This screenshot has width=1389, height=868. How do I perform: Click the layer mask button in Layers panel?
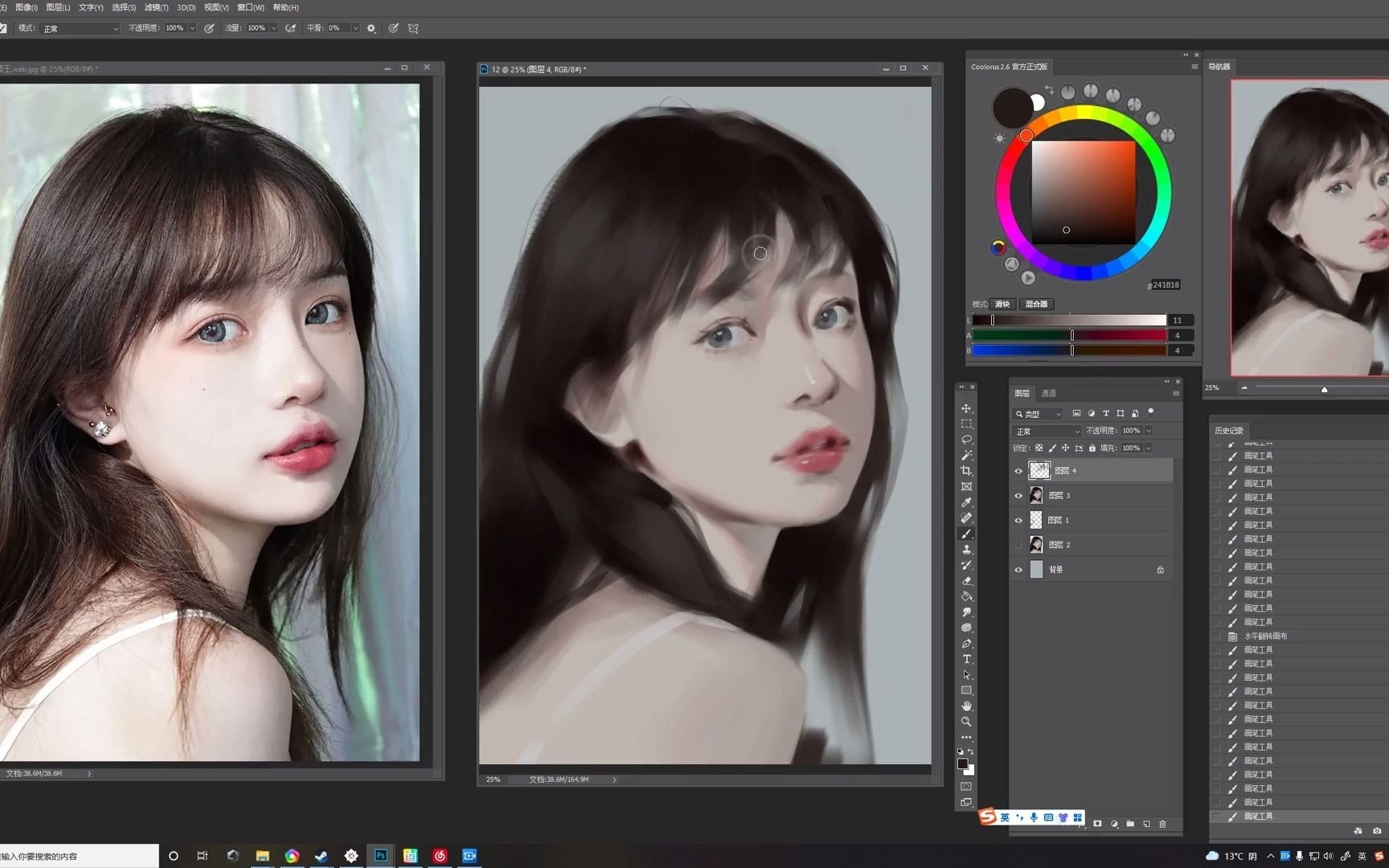pyautogui.click(x=1097, y=824)
